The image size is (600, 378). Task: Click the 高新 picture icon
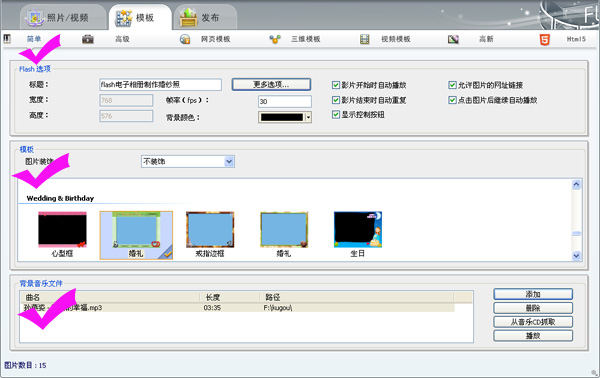[453, 39]
